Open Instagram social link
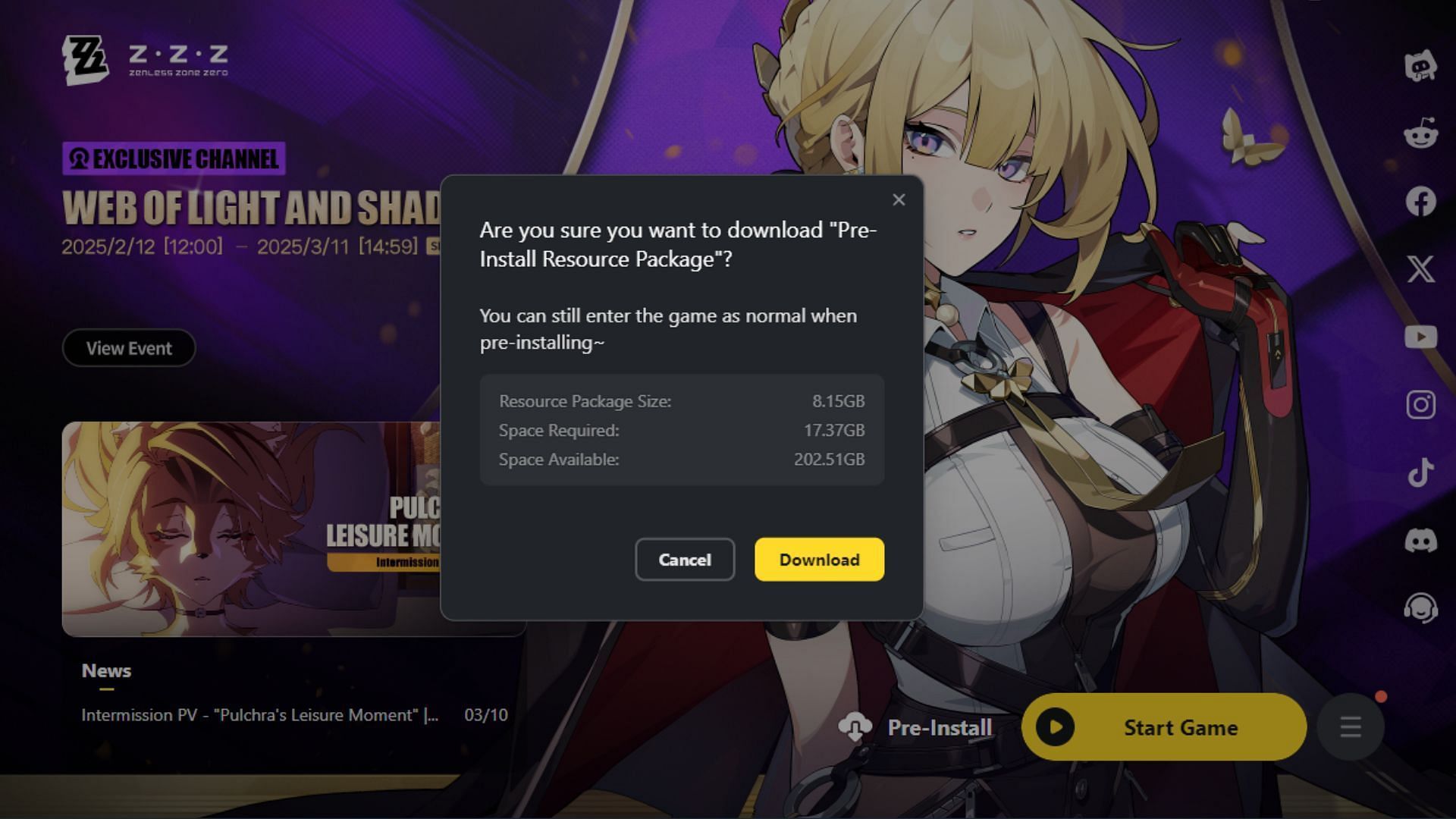The image size is (1456, 819). [1421, 404]
